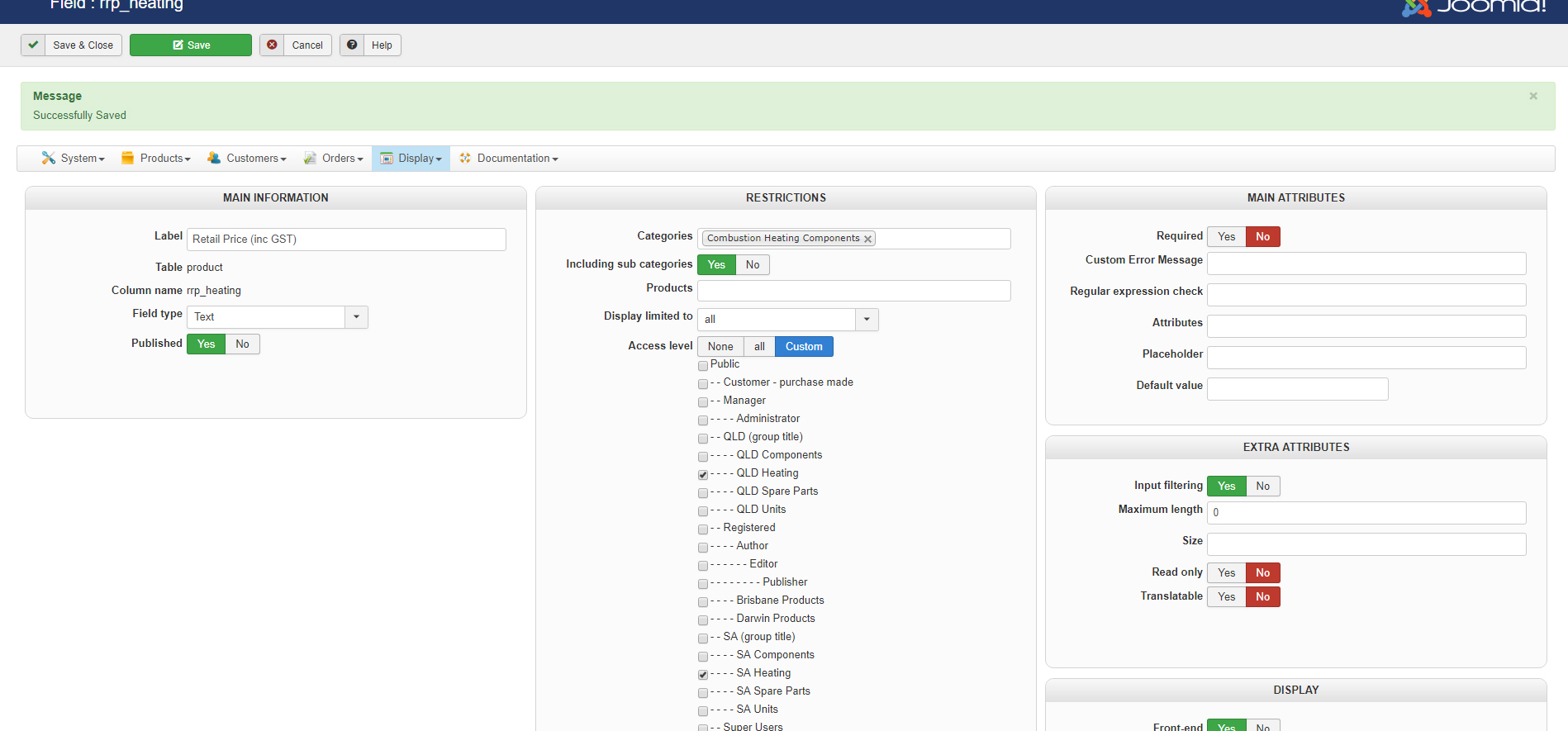Viewport: 1568px width, 731px height.
Task: Remove the Combustion Heating Components category tag
Action: pyautogui.click(x=867, y=239)
